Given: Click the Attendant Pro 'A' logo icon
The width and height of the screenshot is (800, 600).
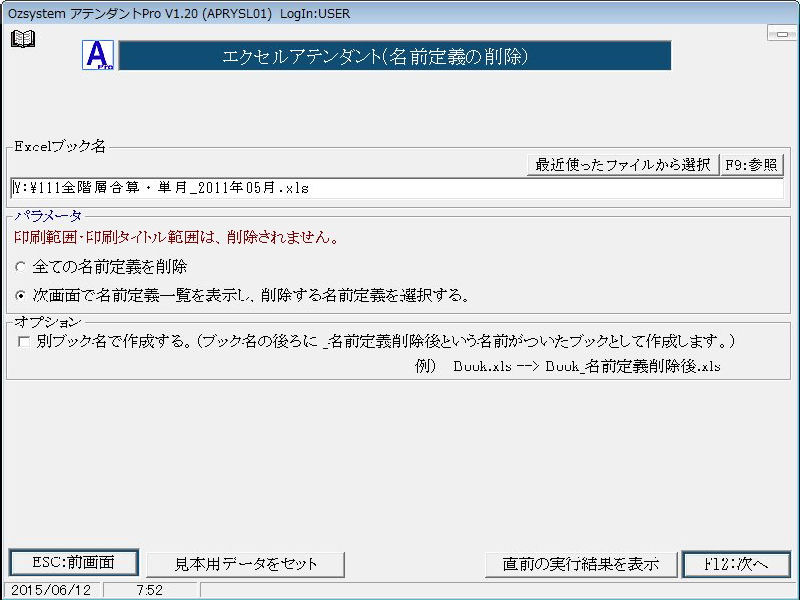Looking at the screenshot, I should (x=98, y=55).
